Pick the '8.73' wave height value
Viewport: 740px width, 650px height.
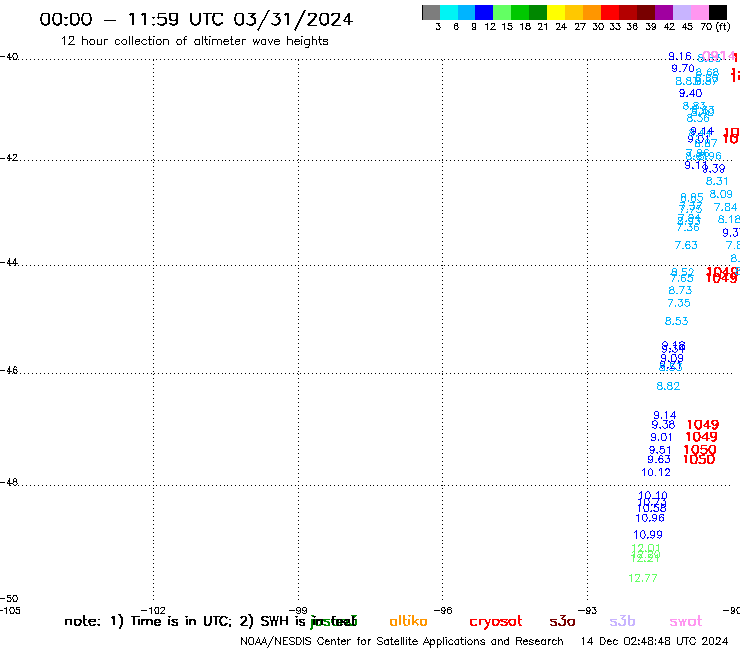point(680,290)
